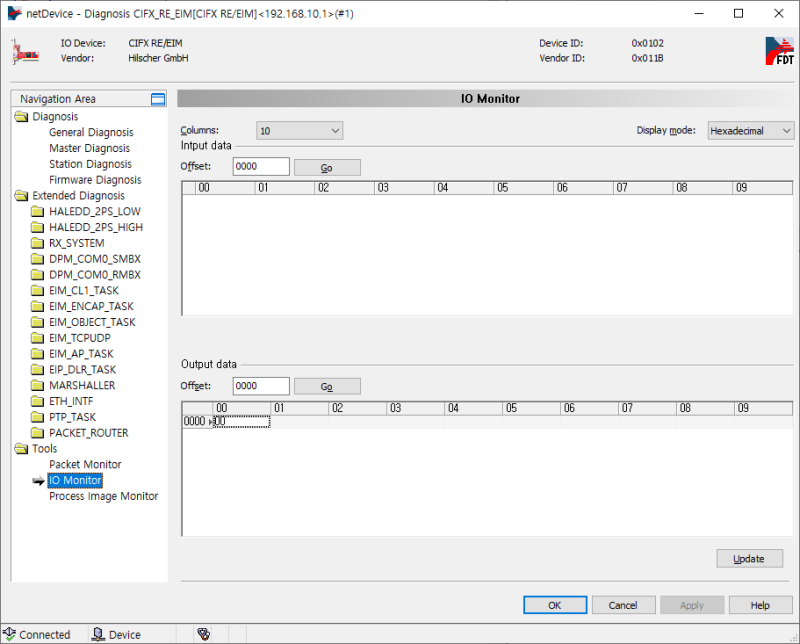The width and height of the screenshot is (800, 644).
Task: Open the HALEDD_2PS_LOW folder icon
Action: (37, 212)
